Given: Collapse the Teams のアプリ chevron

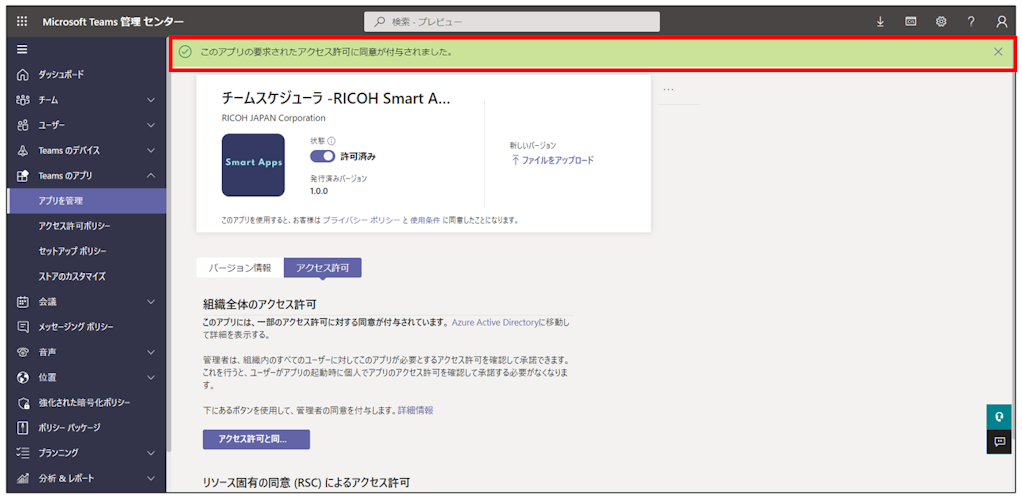Looking at the screenshot, I should pos(151,175).
